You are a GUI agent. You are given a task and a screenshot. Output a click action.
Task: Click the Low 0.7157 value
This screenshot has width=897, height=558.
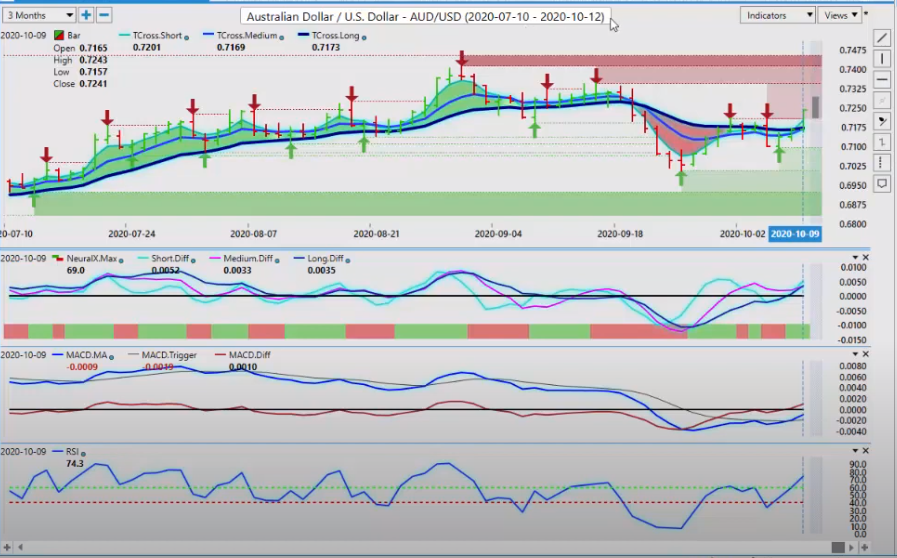coord(93,72)
